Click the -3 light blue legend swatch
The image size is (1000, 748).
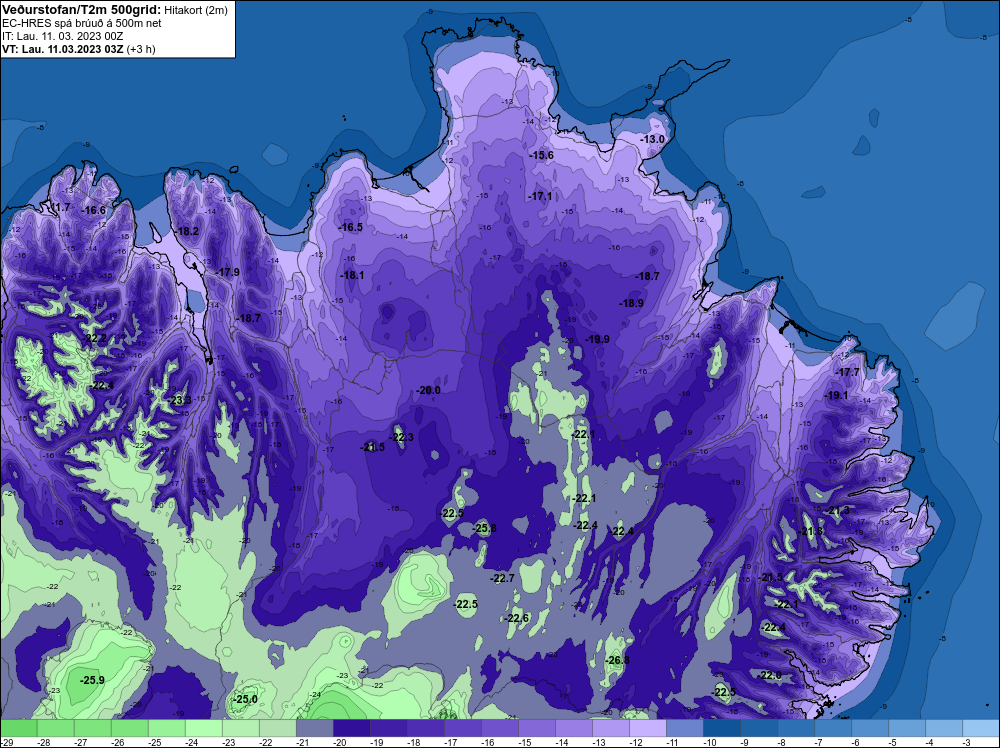pos(981,728)
